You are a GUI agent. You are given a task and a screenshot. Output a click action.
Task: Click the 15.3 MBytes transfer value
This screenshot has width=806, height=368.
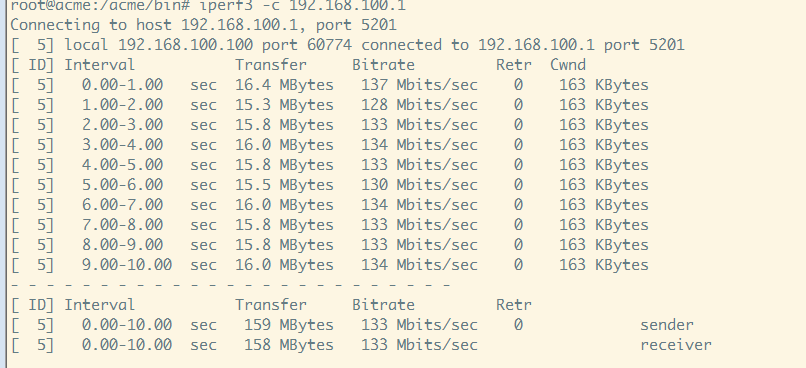[x=284, y=105]
